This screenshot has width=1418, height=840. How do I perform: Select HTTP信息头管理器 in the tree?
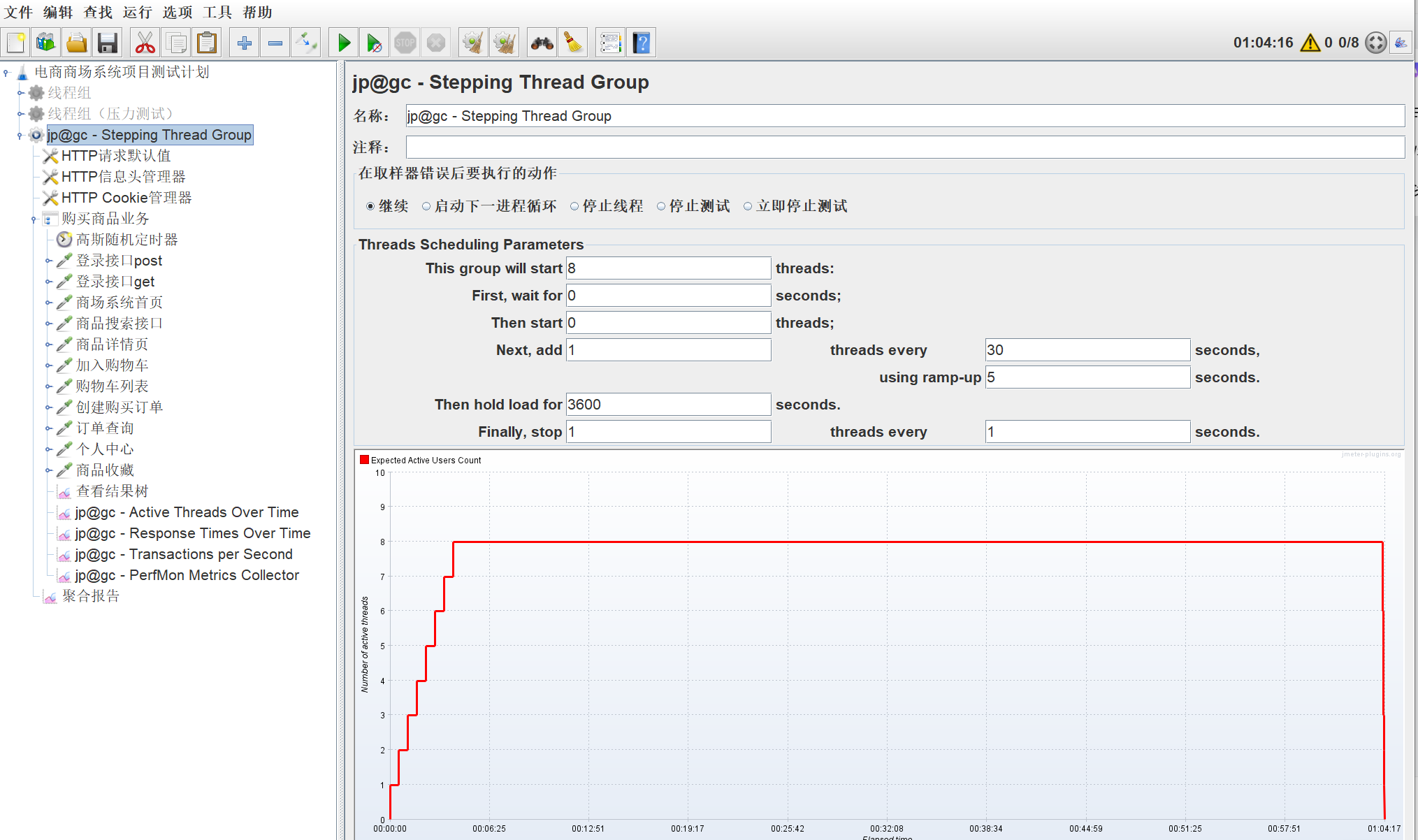(124, 177)
